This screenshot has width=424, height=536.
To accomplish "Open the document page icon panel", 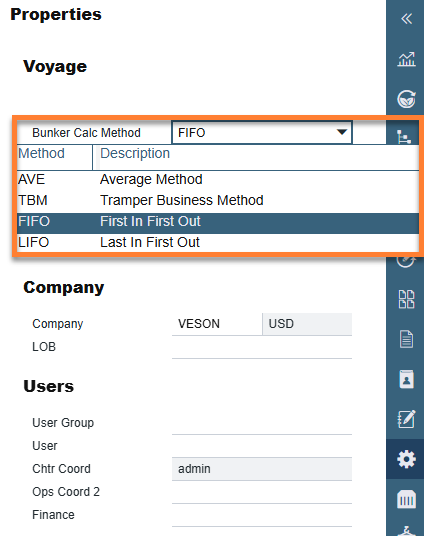I will click(x=406, y=339).
